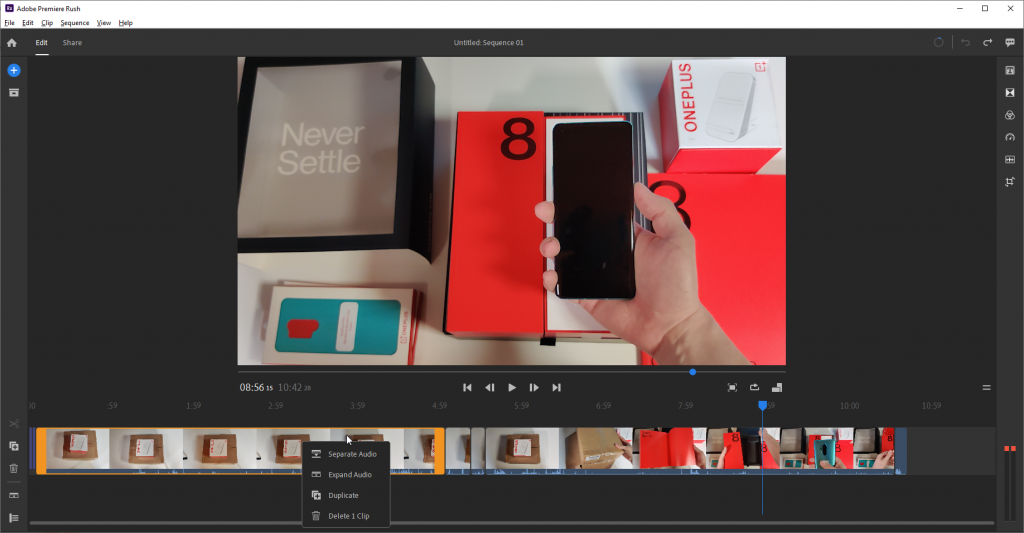Screen dimensions: 1024x533
Task: Open the Project panel icon
Action: click(14, 93)
